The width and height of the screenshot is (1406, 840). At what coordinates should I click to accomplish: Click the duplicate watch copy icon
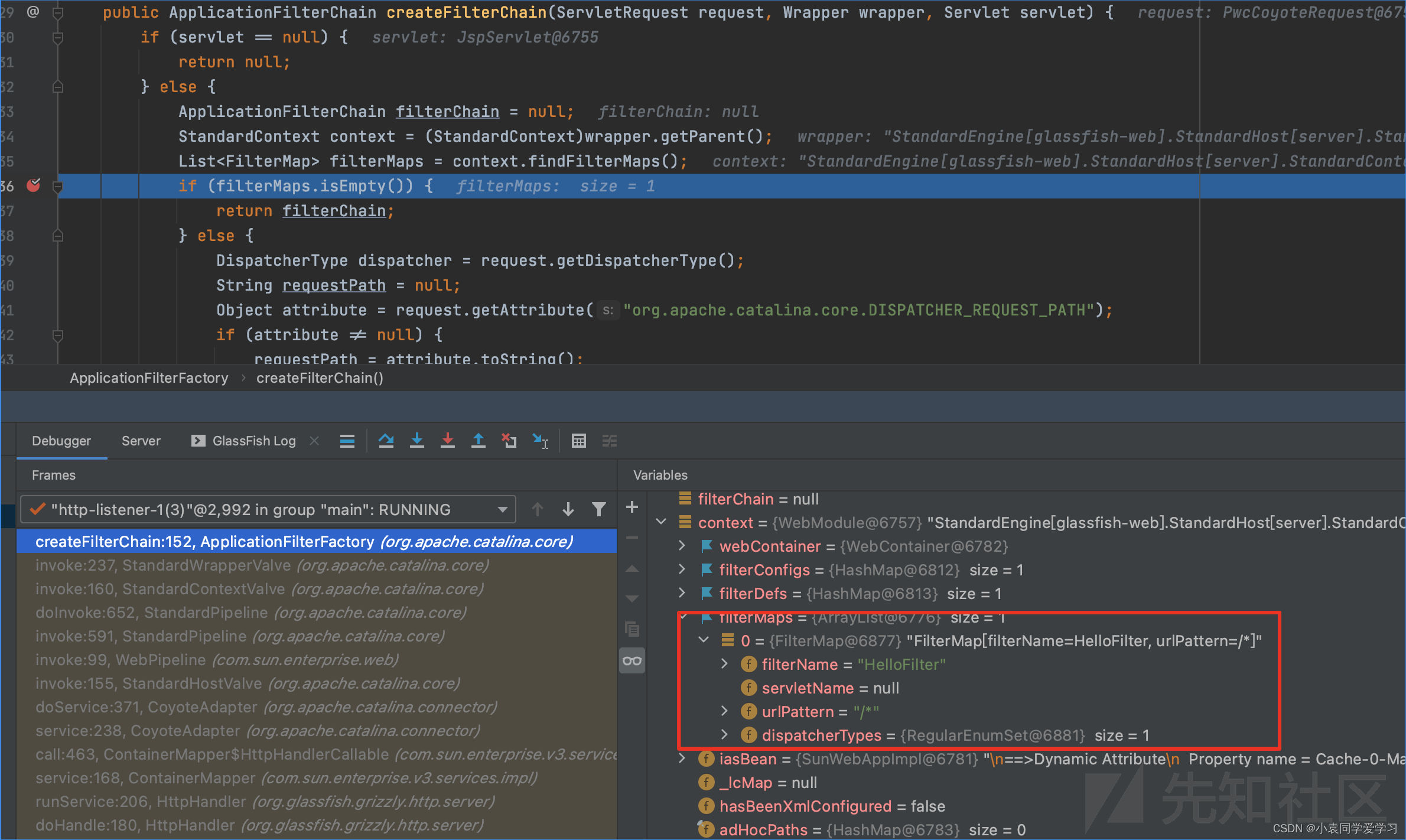(632, 629)
